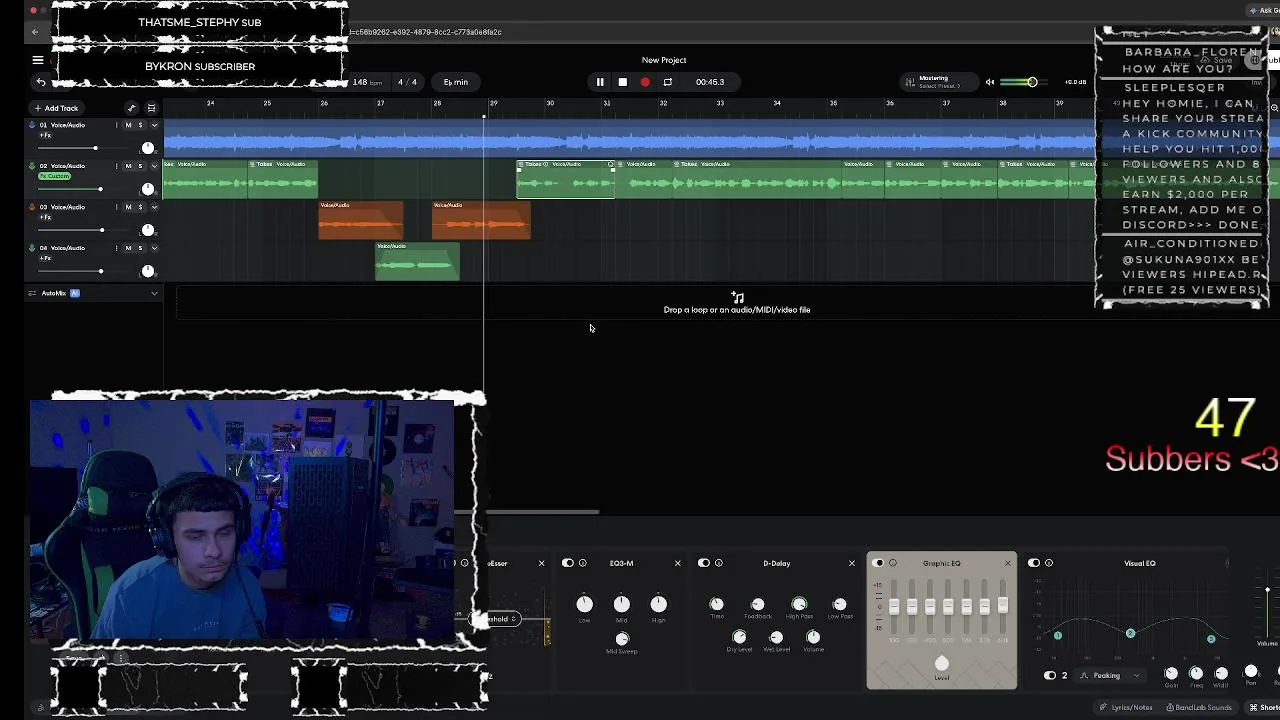
Task: Open the E♭ min key selector
Action: (456, 82)
